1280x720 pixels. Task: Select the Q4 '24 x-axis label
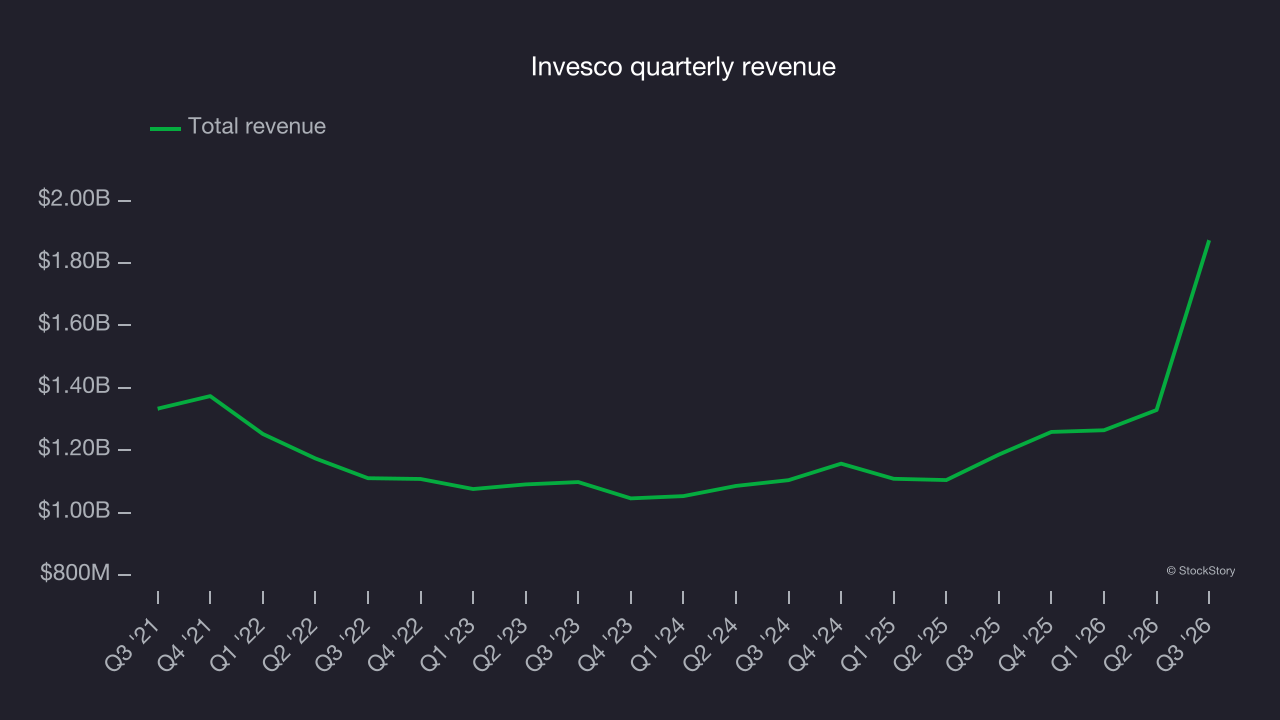tap(816, 642)
